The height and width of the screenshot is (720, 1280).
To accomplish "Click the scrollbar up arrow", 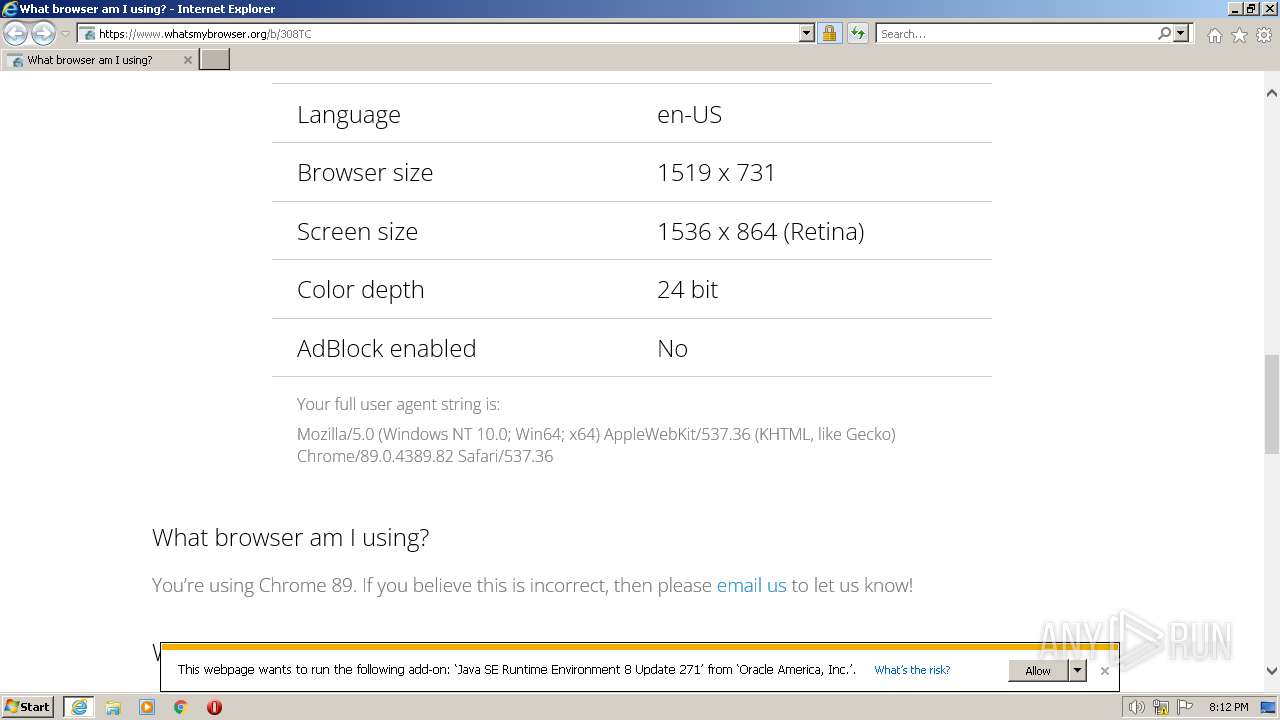I will tap(1272, 93).
